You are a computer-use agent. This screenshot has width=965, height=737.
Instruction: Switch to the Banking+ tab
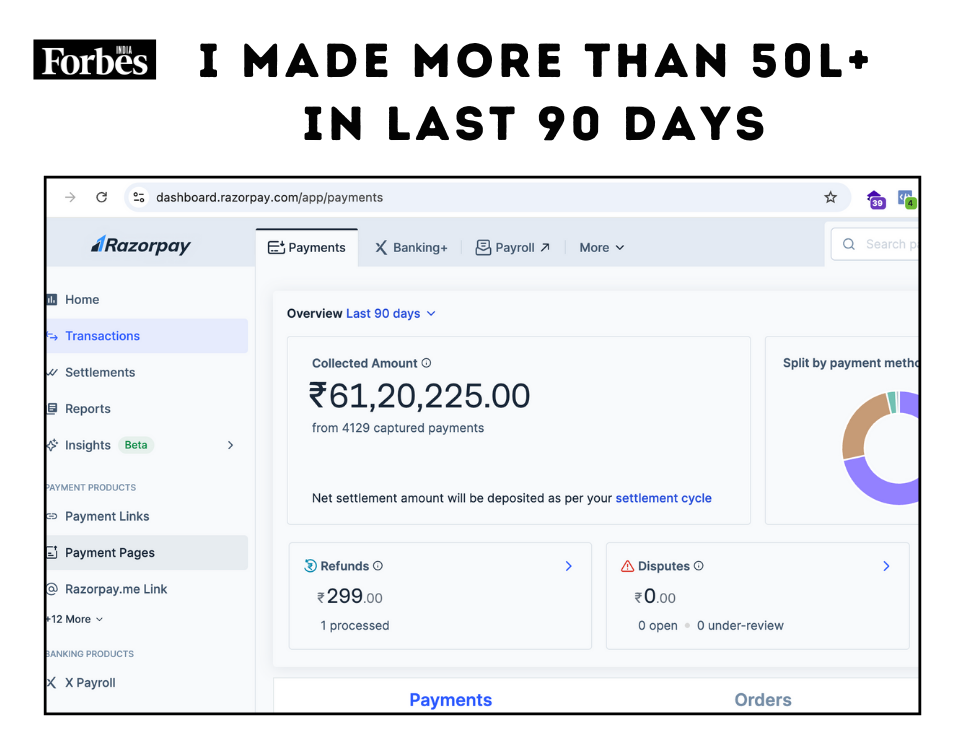click(x=411, y=247)
